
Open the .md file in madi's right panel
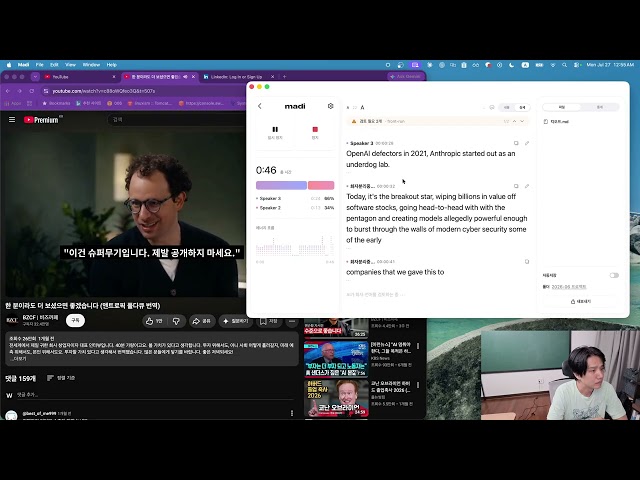(x=556, y=122)
